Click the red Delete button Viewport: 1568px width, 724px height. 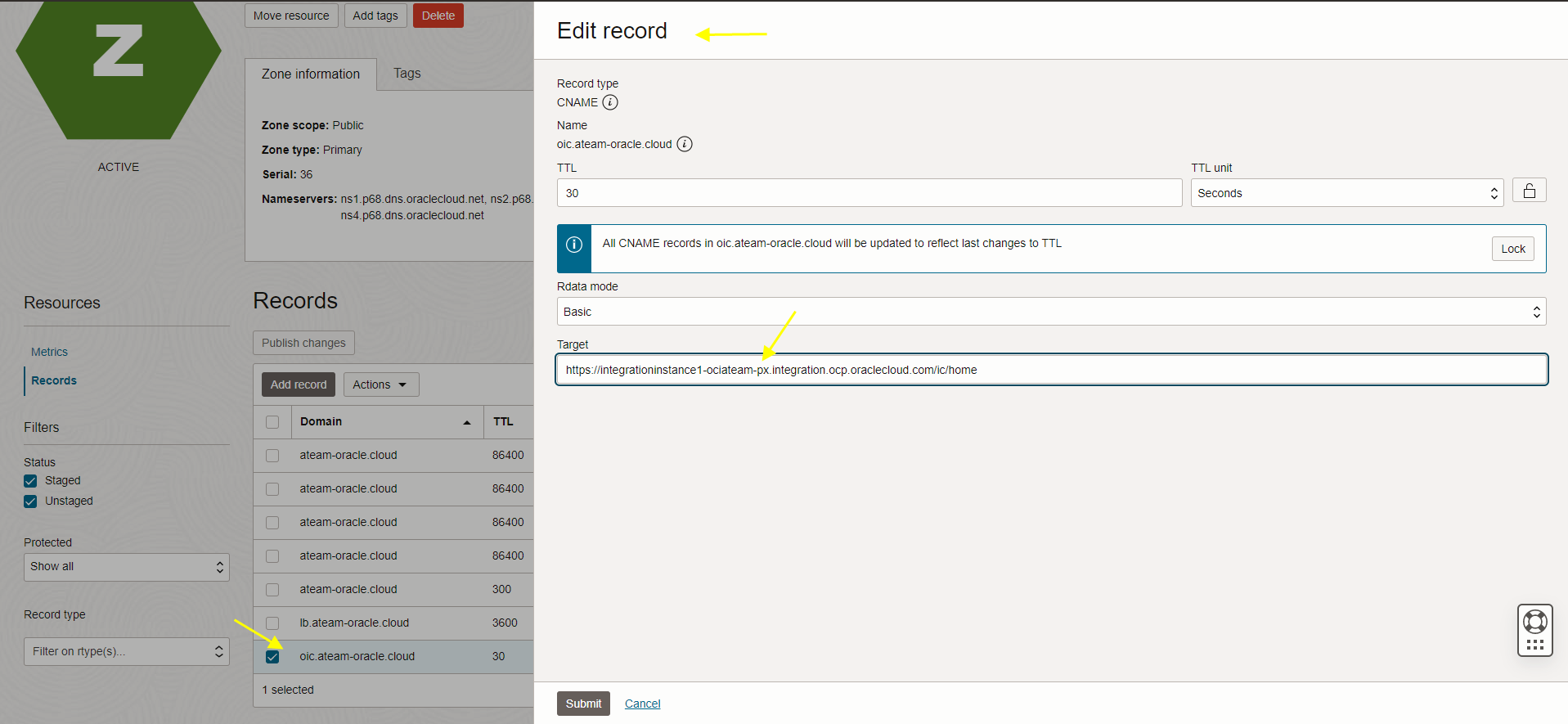click(x=438, y=16)
